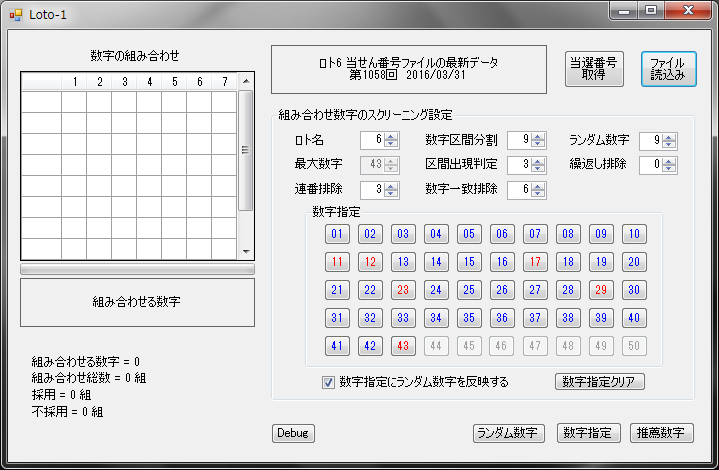Minimize the Loto-1 window
Image resolution: width=719 pixels, height=470 pixels.
tap(624, 11)
